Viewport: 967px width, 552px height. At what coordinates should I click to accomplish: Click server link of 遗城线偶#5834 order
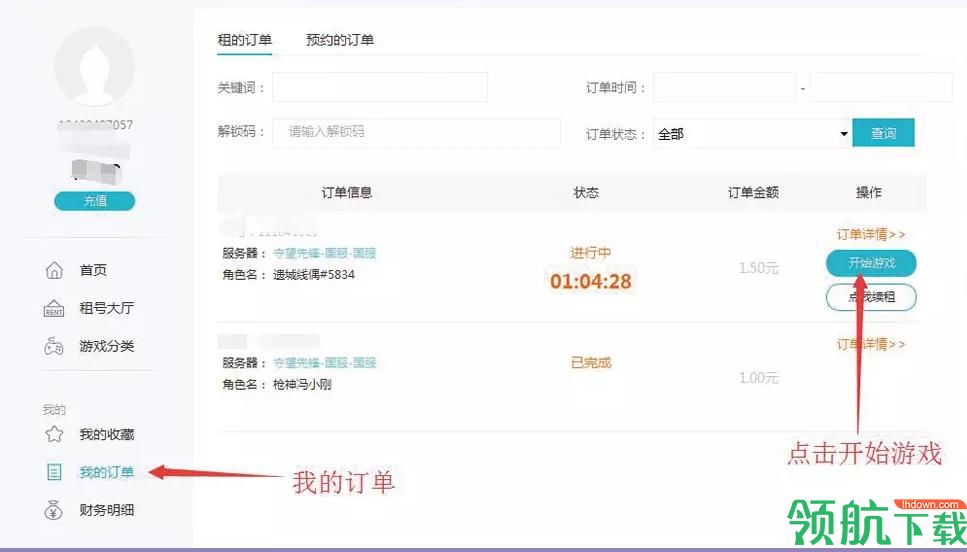tap(325, 253)
